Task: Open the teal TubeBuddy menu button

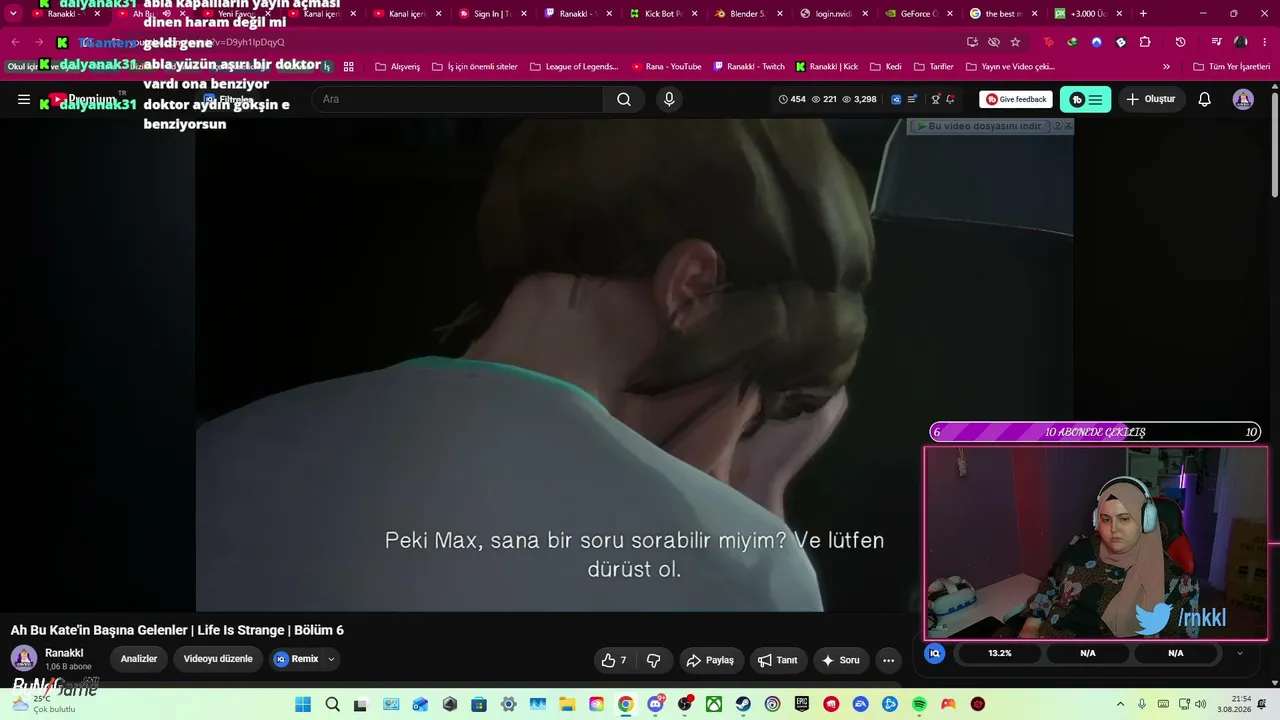Action: coord(1085,99)
